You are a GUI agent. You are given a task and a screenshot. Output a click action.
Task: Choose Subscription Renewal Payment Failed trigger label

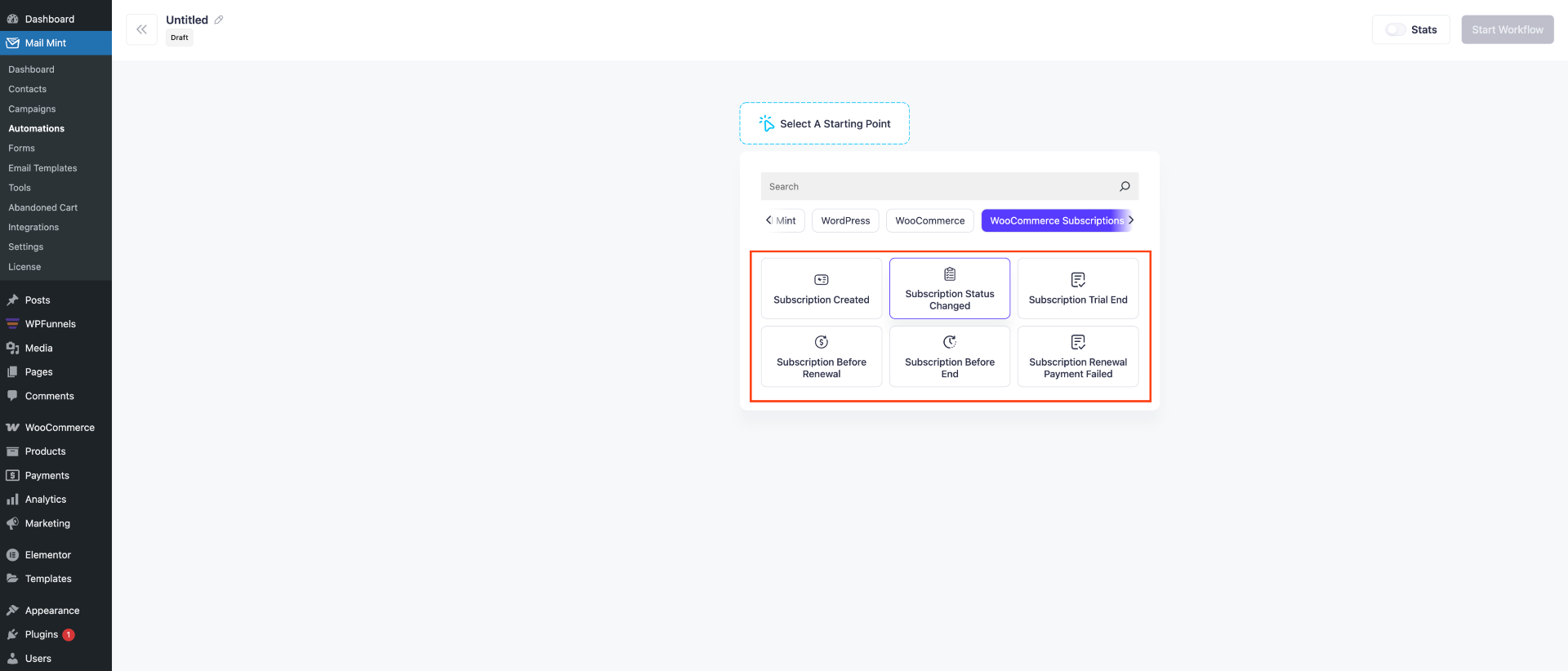[1078, 368]
